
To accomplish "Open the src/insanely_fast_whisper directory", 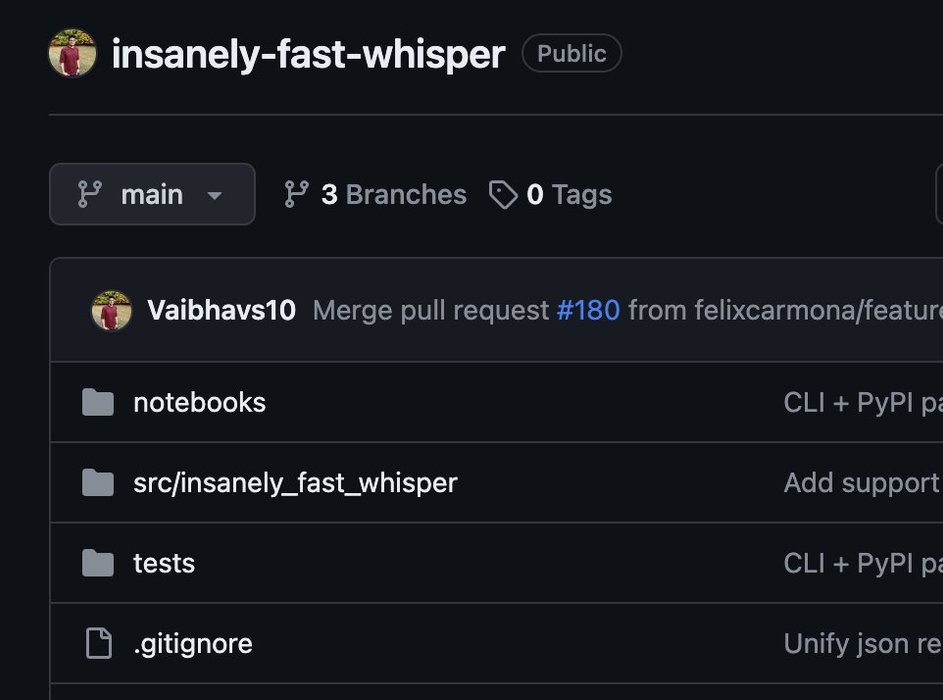I will point(295,483).
